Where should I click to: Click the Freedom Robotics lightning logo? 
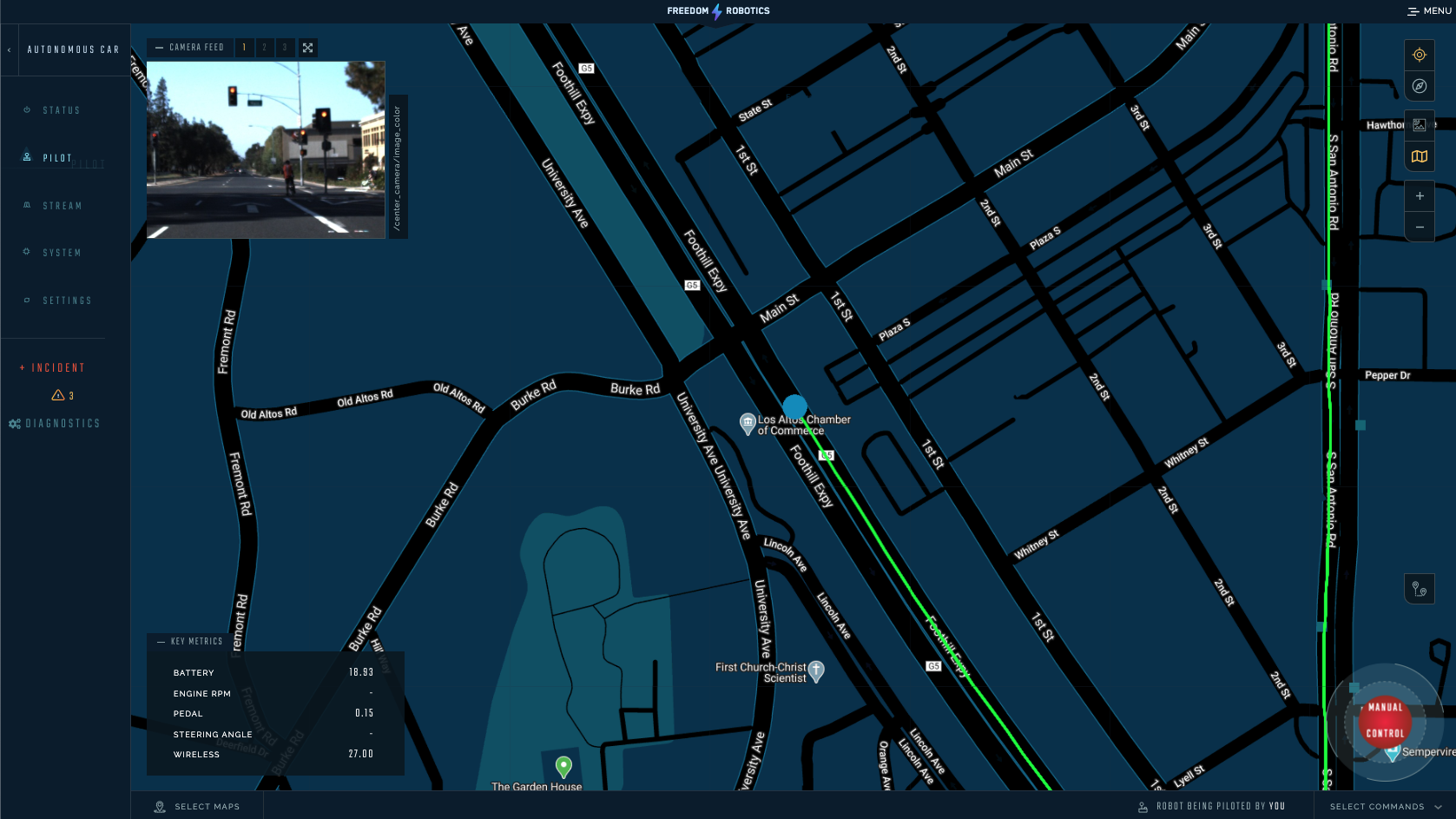(717, 11)
